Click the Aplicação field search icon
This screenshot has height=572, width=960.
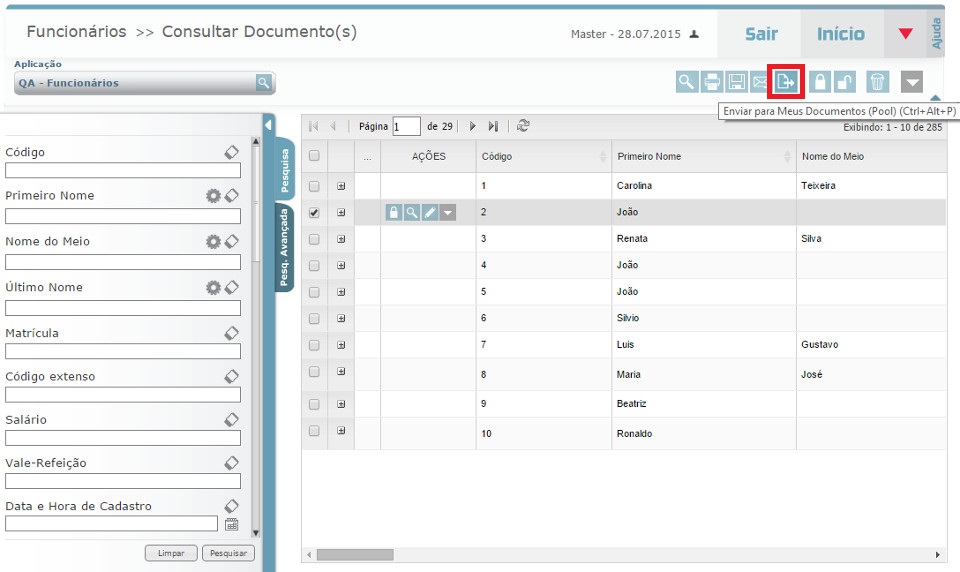coord(263,83)
